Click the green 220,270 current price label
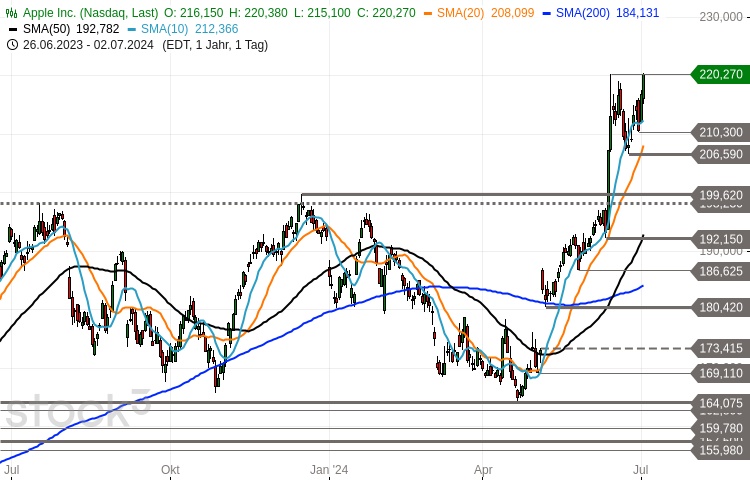 (x=720, y=75)
